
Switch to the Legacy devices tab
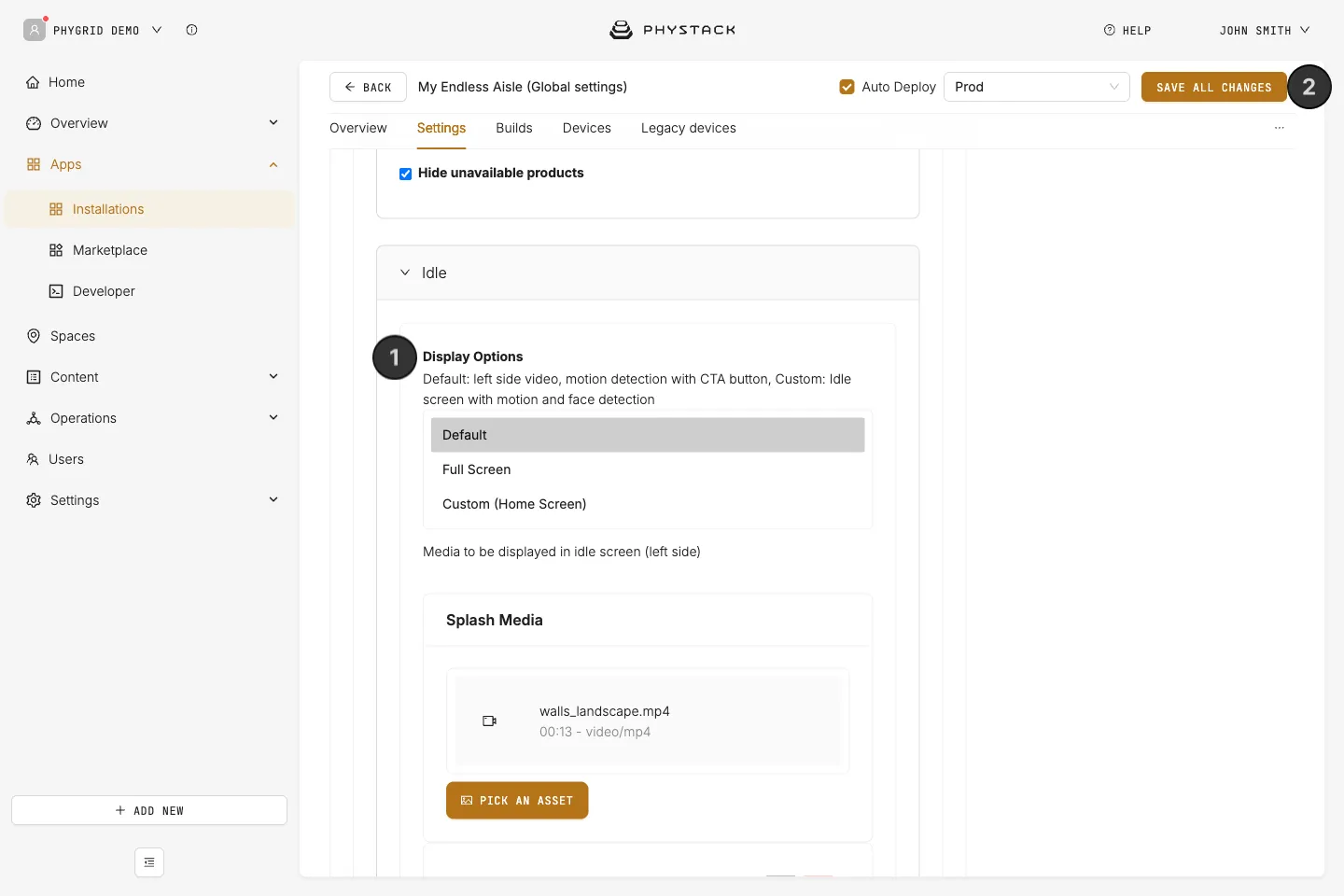point(689,128)
